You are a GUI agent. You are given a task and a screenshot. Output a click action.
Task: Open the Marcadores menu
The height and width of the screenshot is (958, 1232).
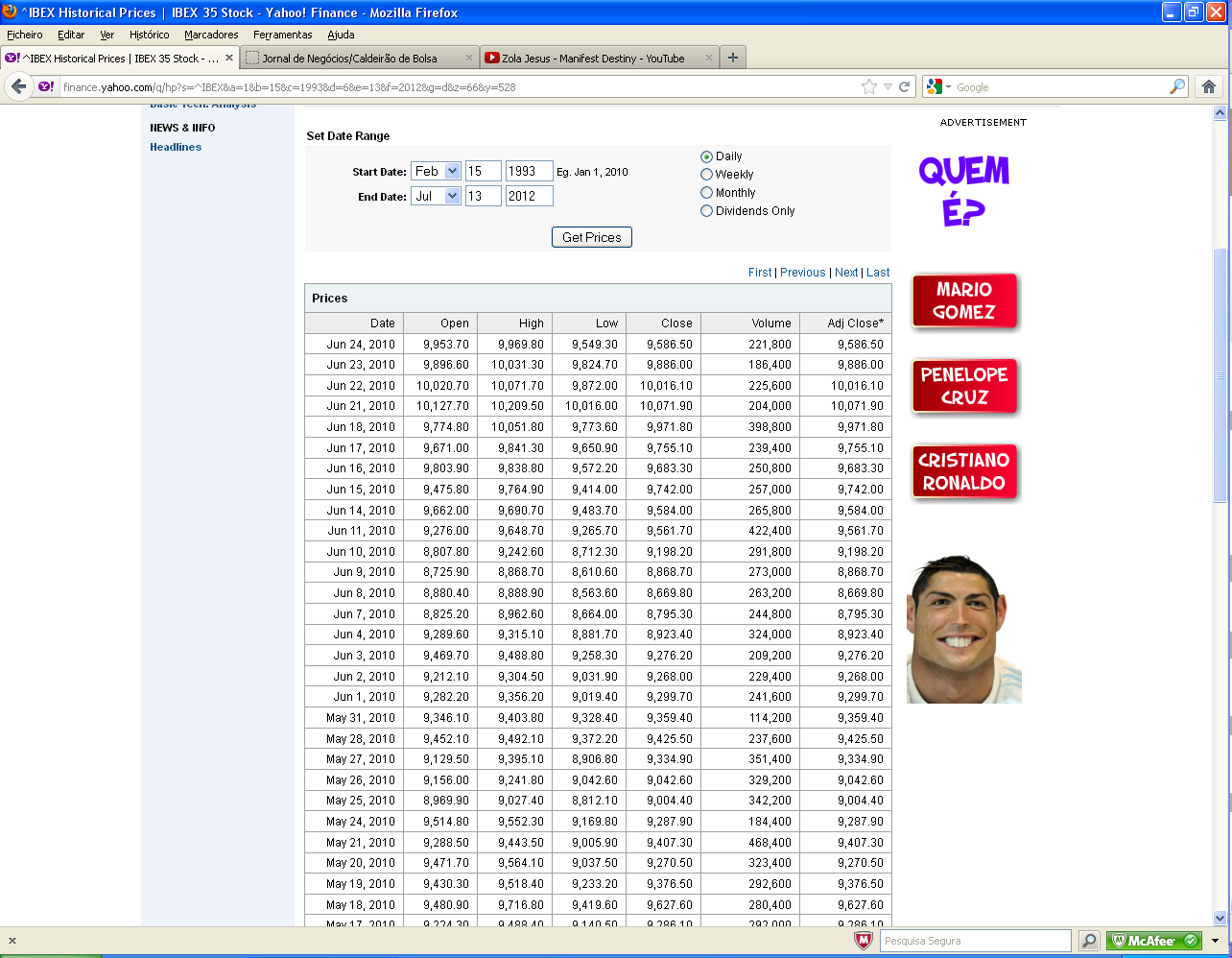(211, 35)
